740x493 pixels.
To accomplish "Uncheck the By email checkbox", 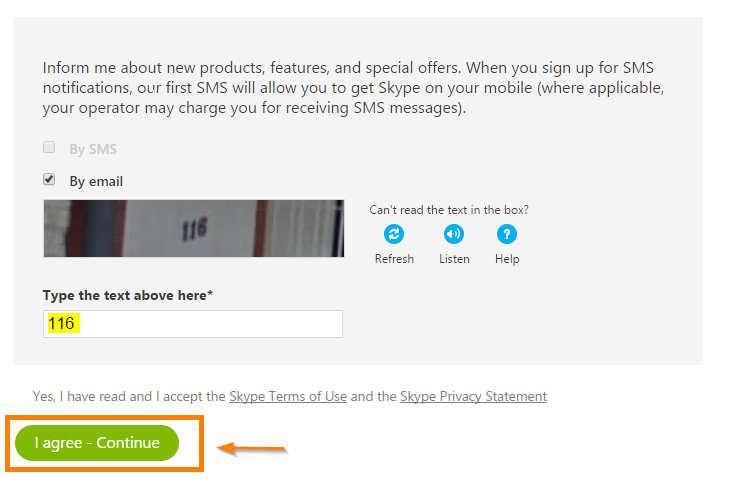I will (49, 179).
